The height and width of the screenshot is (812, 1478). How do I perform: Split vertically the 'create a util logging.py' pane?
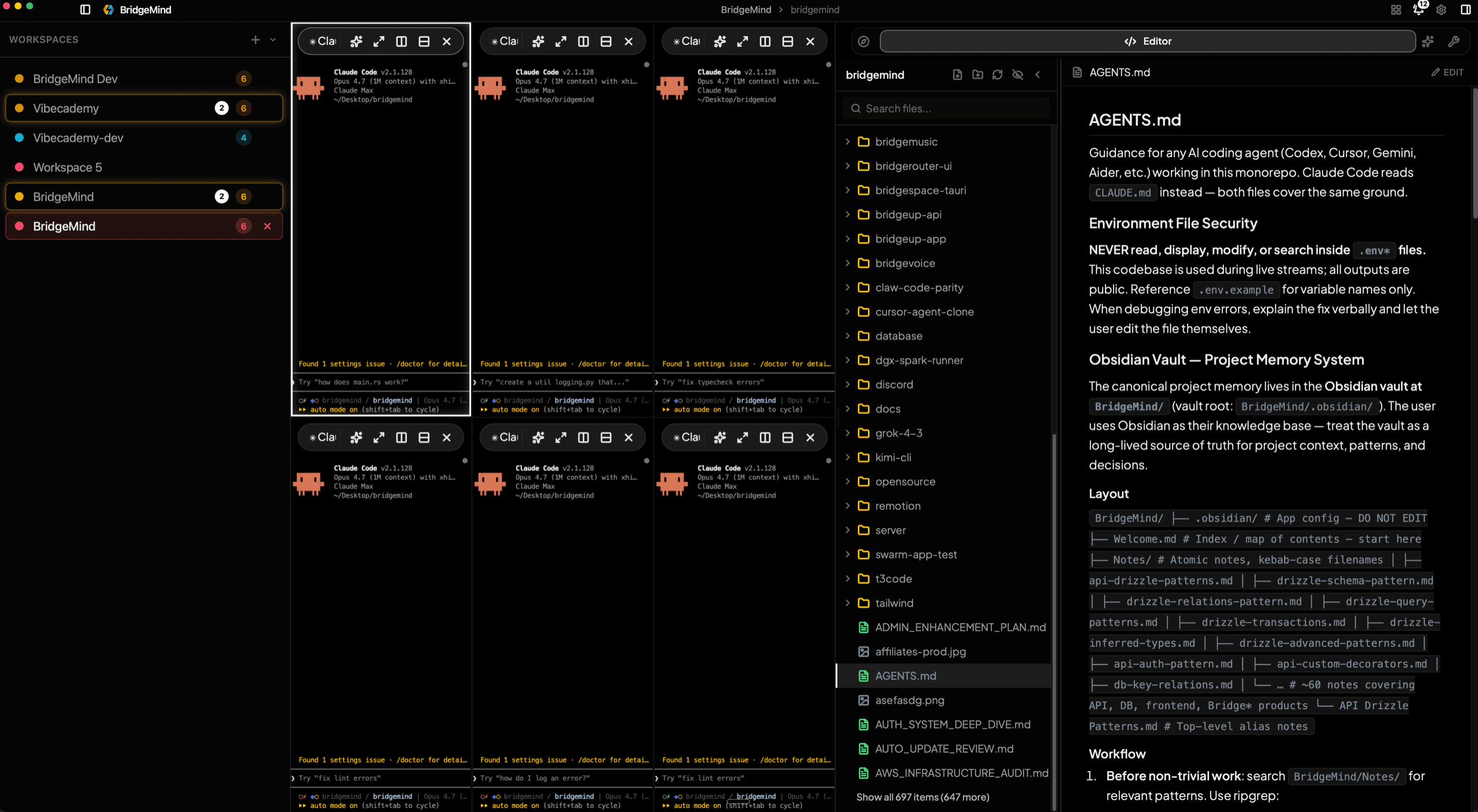click(583, 42)
